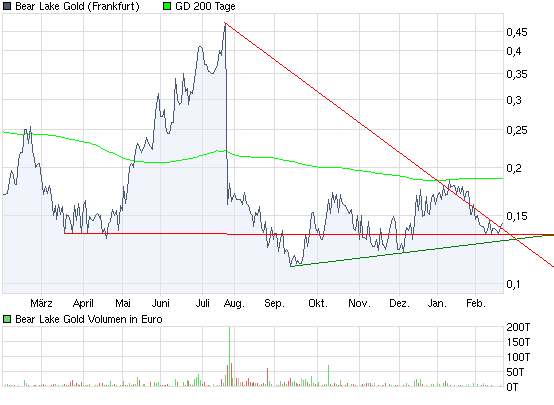Viewport: 554px width, 405px height.
Task: Click the Sep. month label
Action: [275, 304]
